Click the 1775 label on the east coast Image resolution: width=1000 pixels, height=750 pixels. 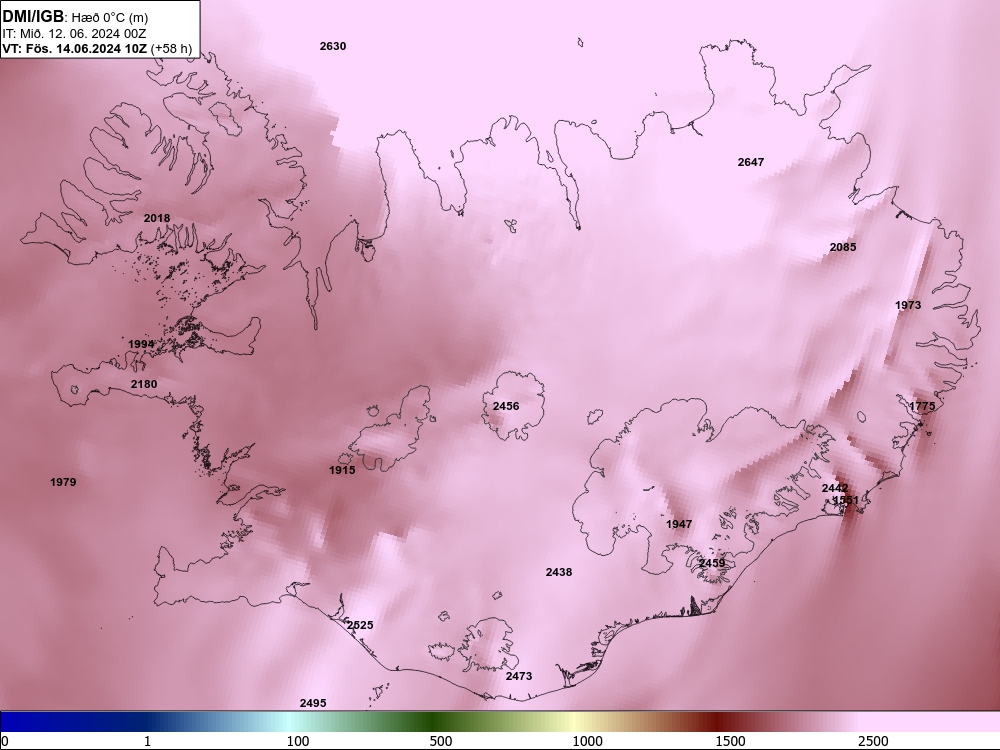coord(922,406)
